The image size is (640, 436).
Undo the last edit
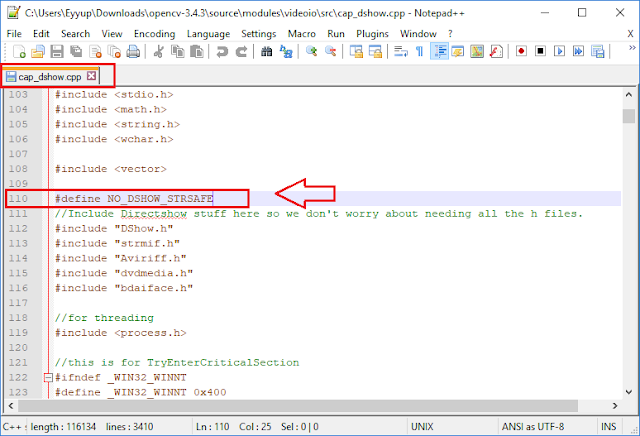(x=222, y=51)
